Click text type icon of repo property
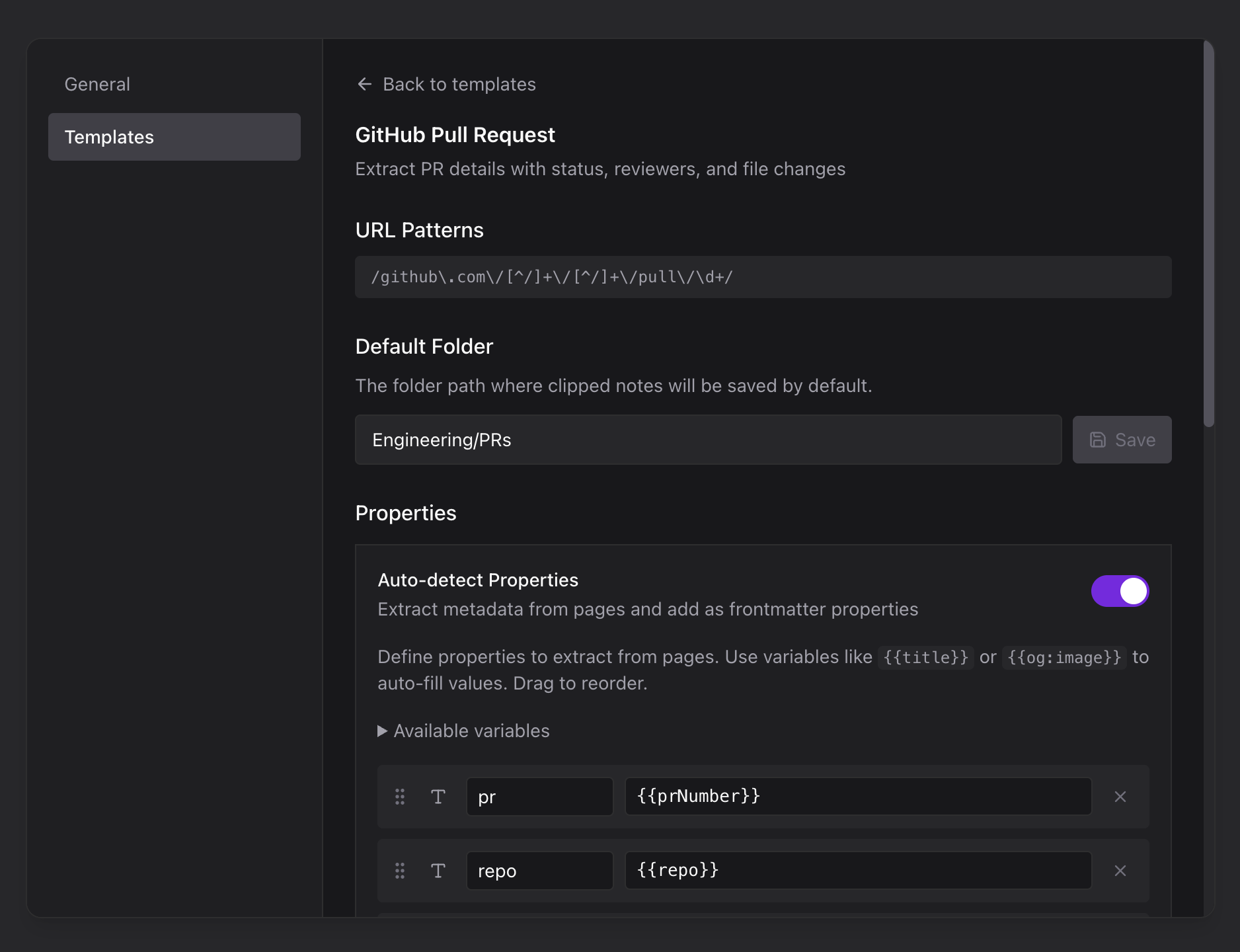 coord(438,871)
